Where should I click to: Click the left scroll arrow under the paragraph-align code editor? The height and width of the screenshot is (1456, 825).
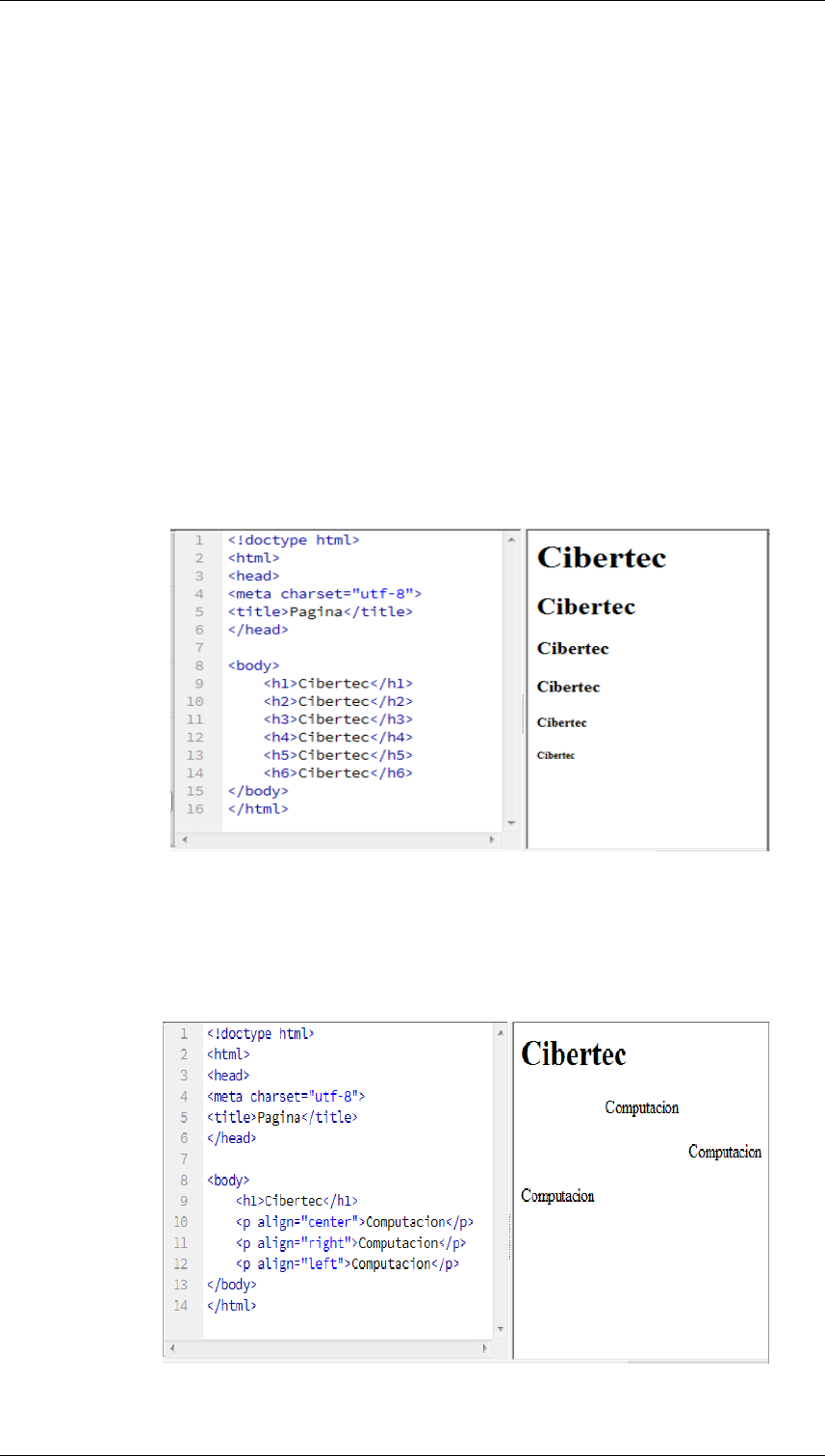click(175, 1350)
